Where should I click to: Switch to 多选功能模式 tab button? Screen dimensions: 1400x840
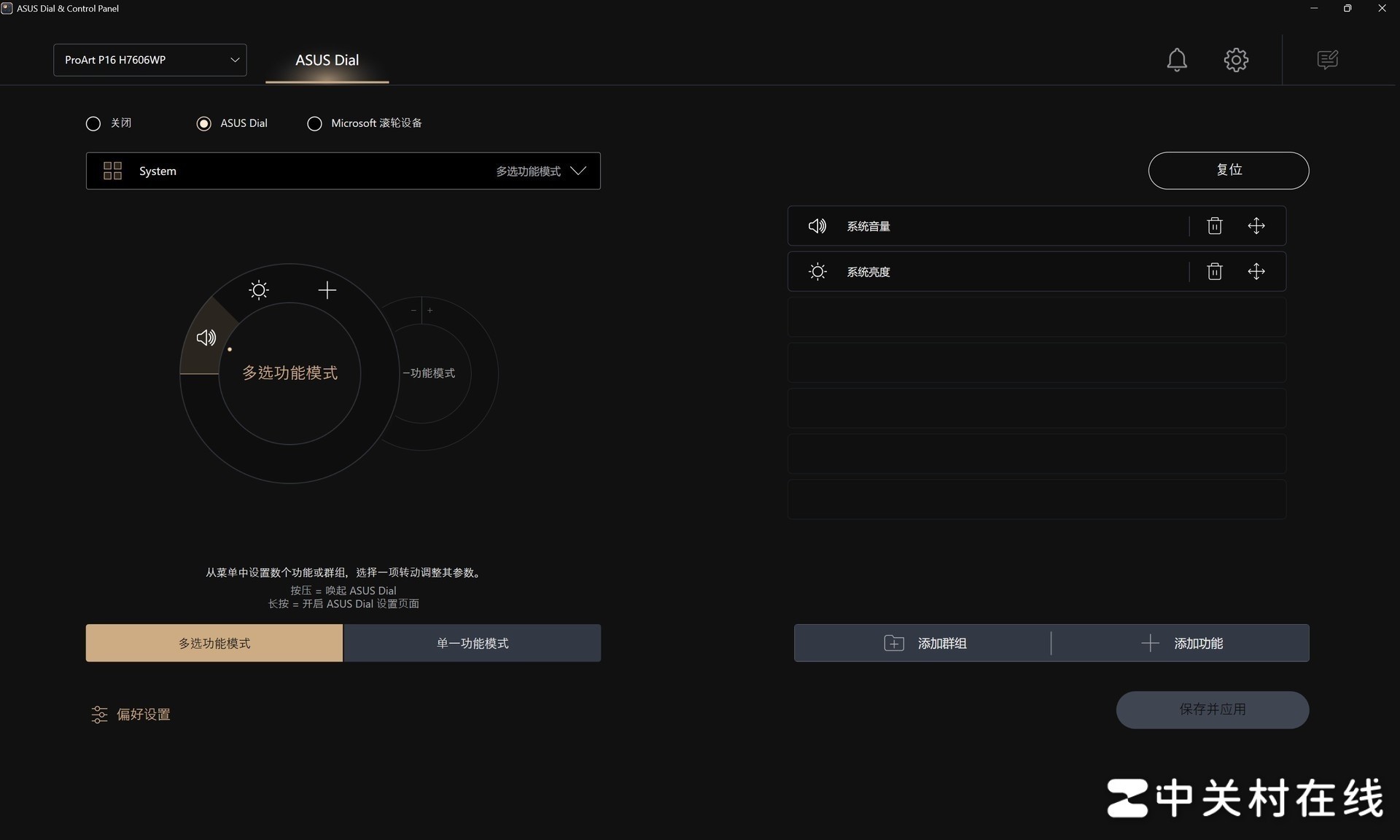[x=214, y=643]
